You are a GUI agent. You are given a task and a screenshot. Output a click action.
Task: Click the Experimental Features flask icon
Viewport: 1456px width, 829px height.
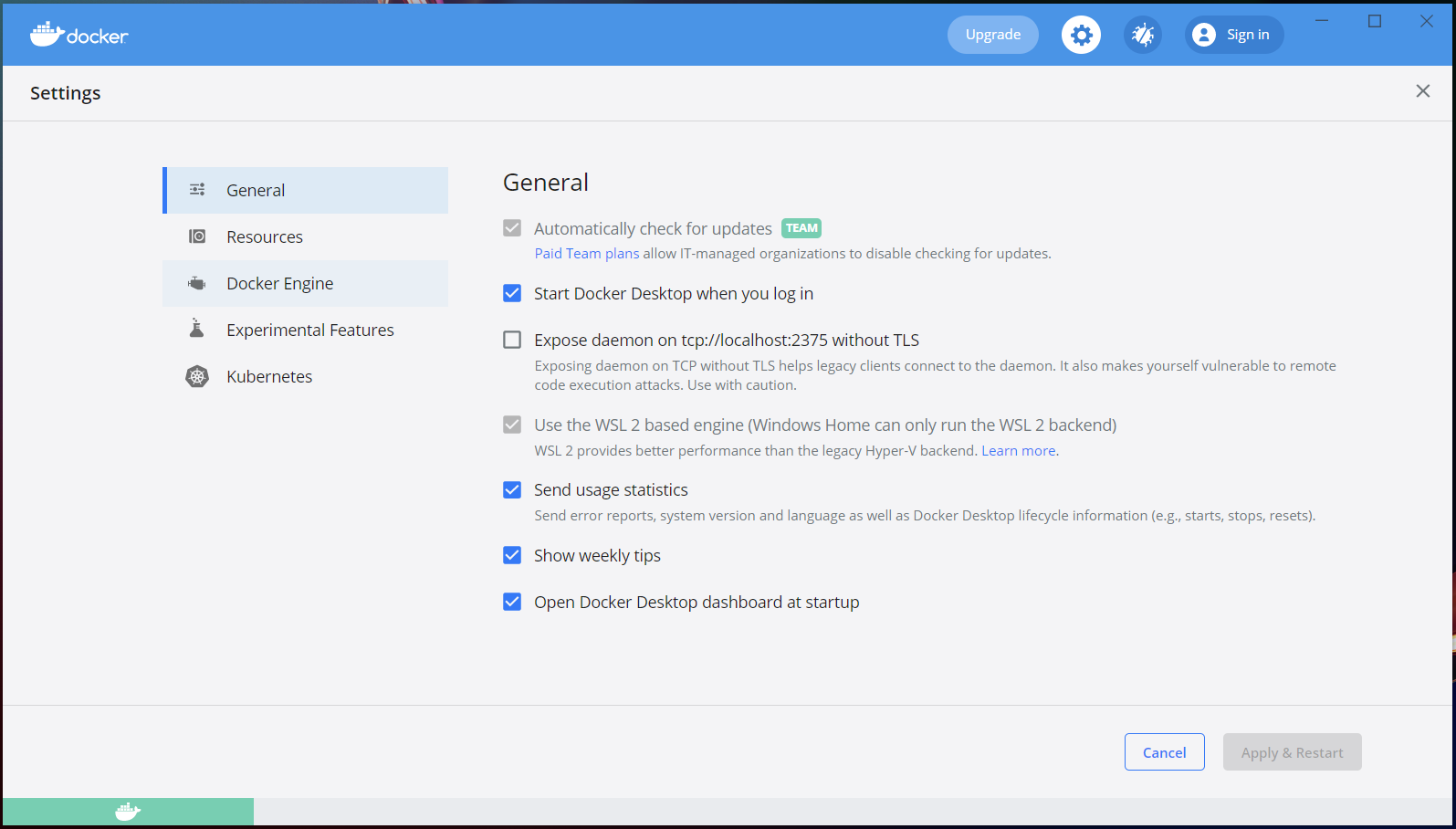point(197,329)
